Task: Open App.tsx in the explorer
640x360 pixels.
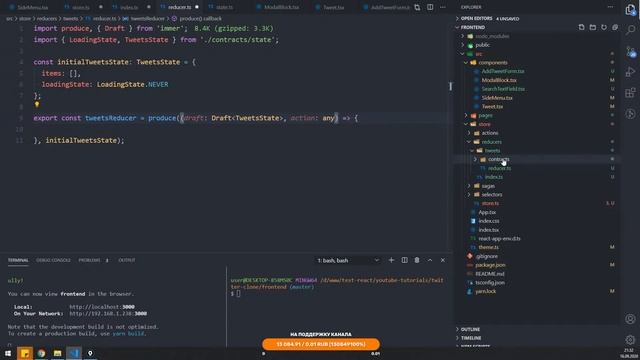Action: (487, 212)
